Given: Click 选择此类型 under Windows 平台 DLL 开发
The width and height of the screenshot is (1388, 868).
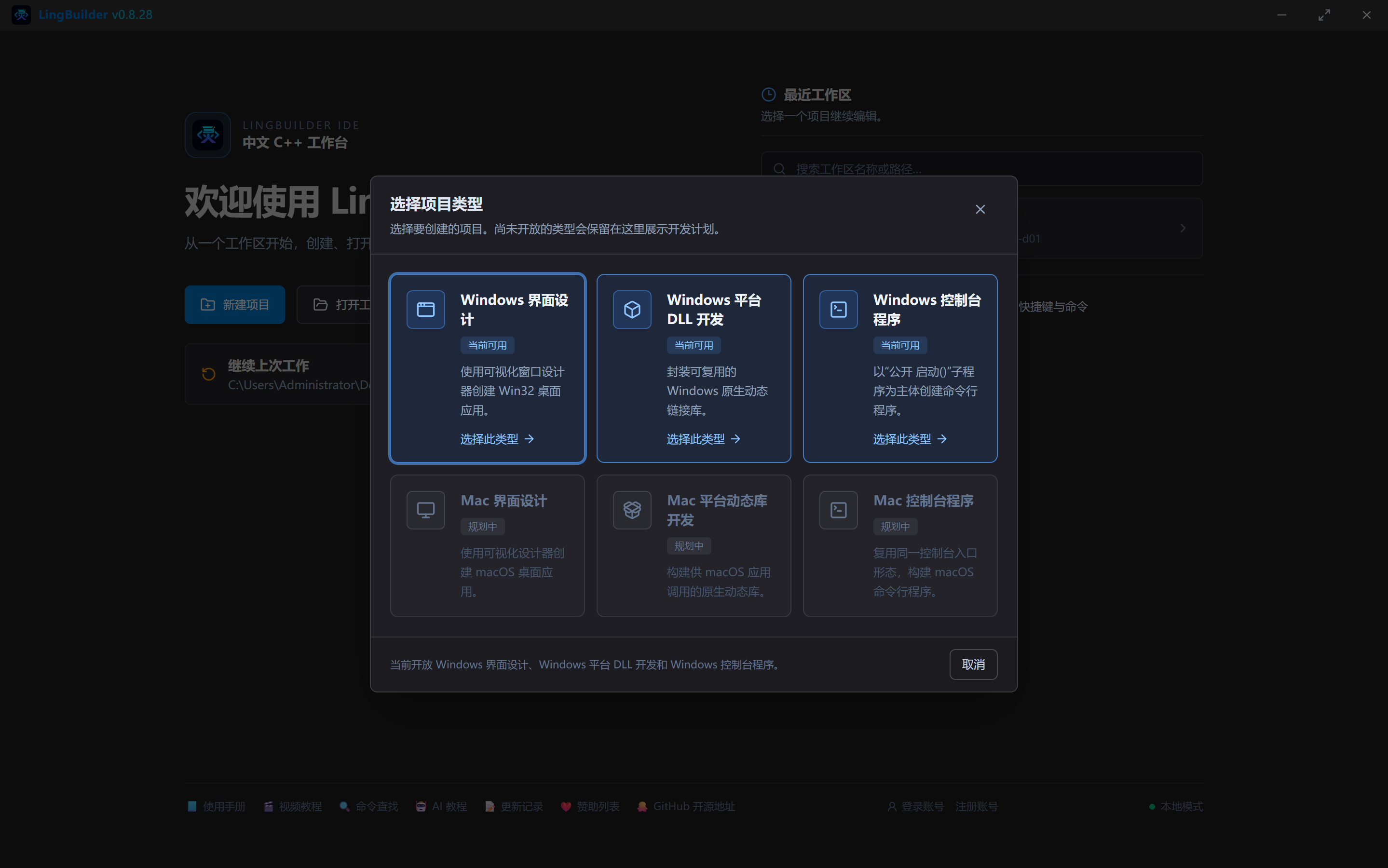Looking at the screenshot, I should (704, 439).
